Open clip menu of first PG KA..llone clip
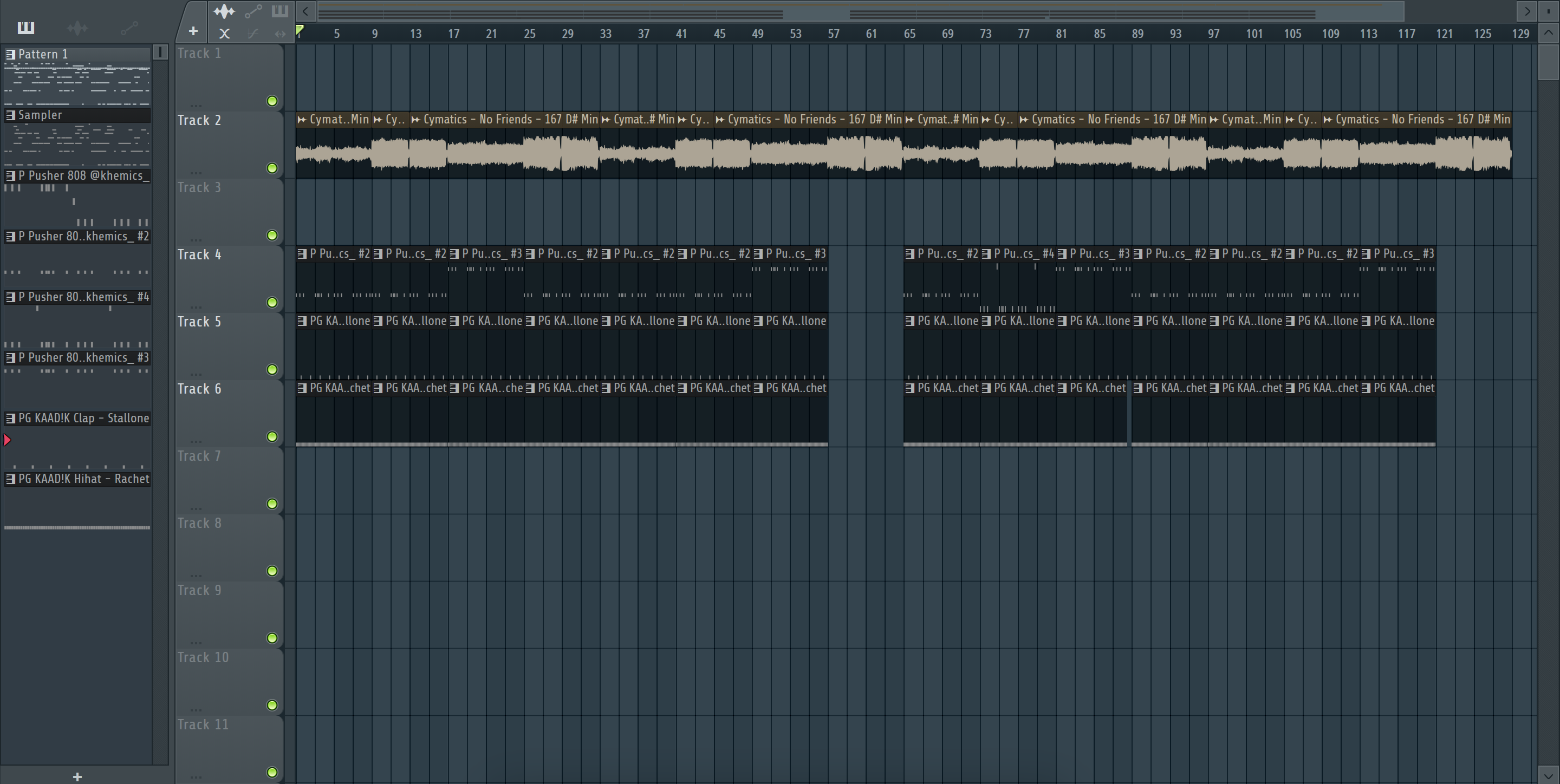The image size is (1560, 784). pos(302,322)
